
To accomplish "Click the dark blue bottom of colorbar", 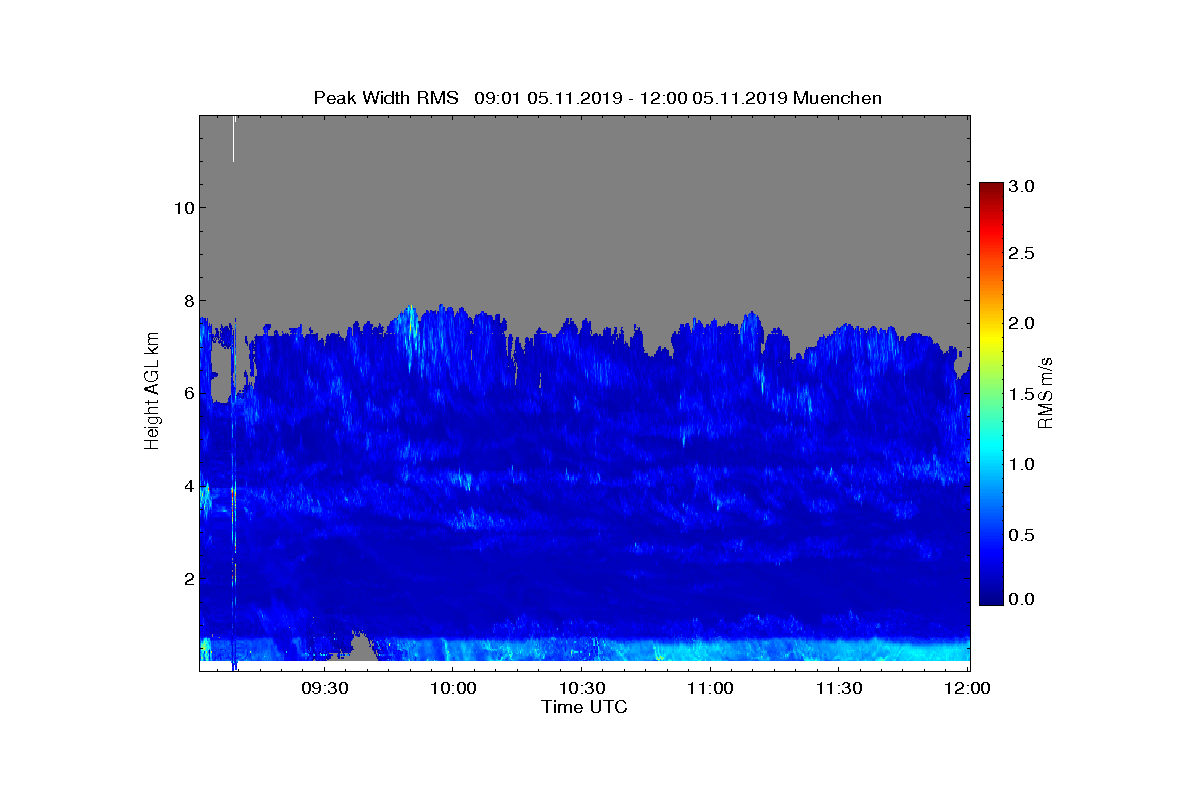I will point(991,598).
